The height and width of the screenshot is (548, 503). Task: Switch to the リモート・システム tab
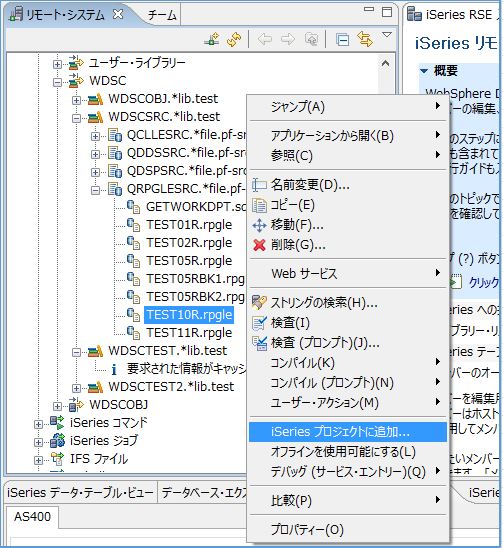point(65,15)
